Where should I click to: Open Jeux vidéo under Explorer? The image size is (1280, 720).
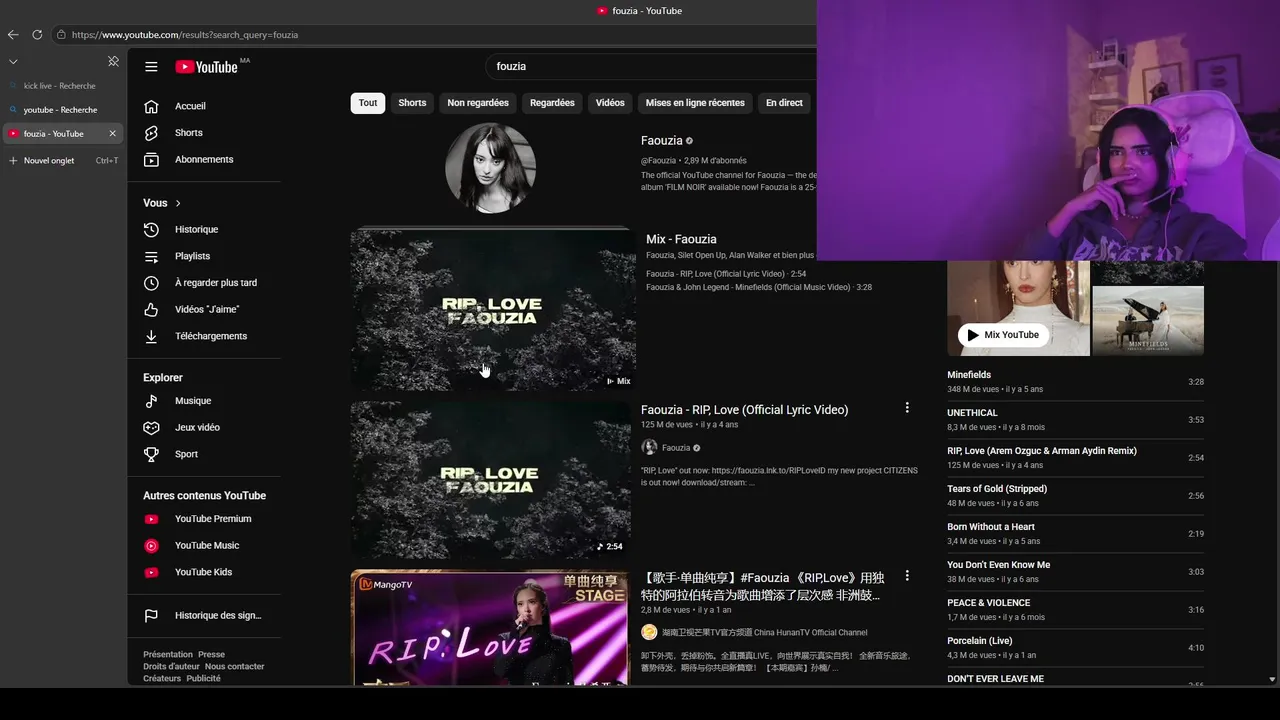[x=197, y=428]
